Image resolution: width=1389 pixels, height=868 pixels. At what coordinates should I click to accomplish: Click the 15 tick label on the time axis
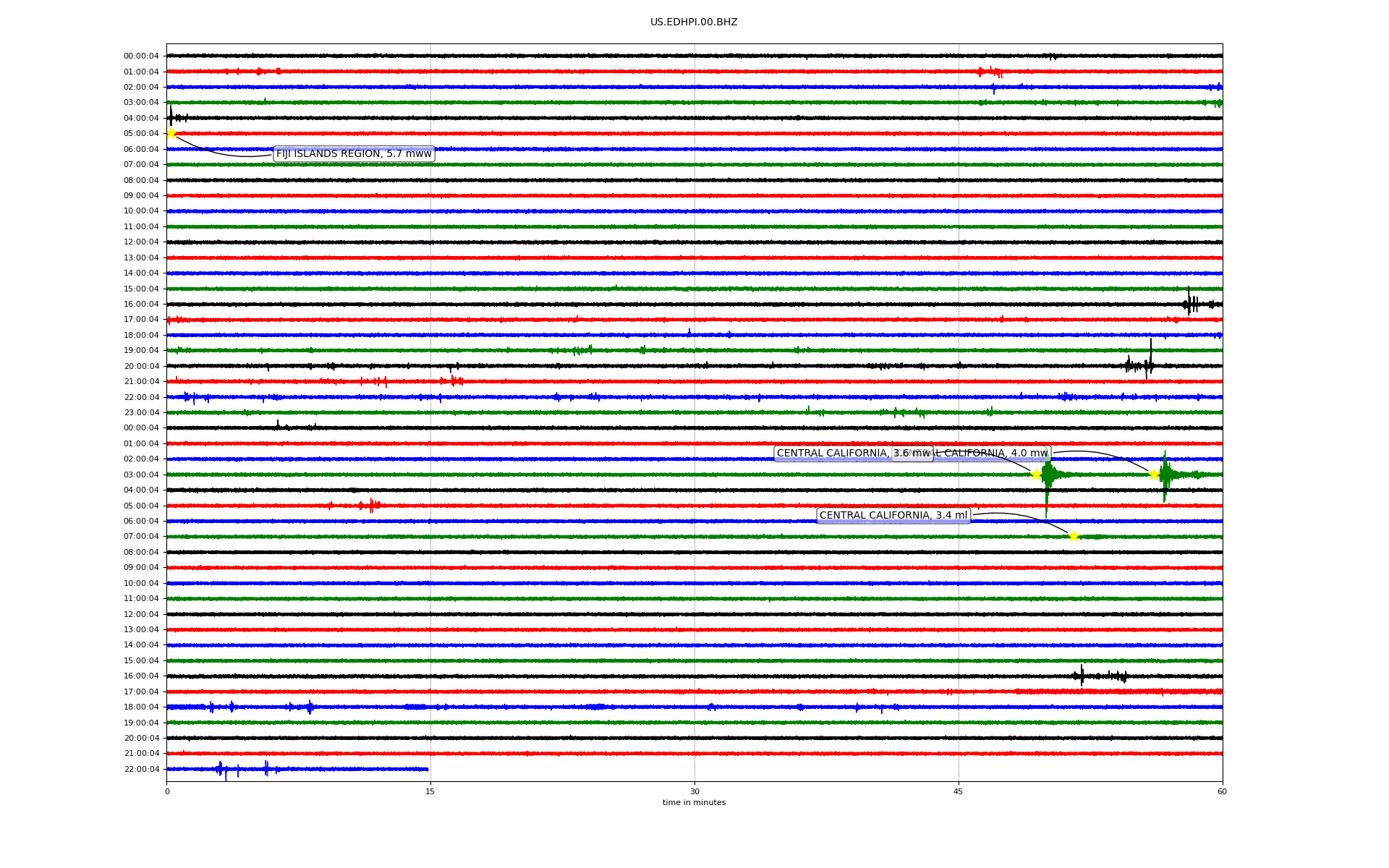tap(430, 791)
